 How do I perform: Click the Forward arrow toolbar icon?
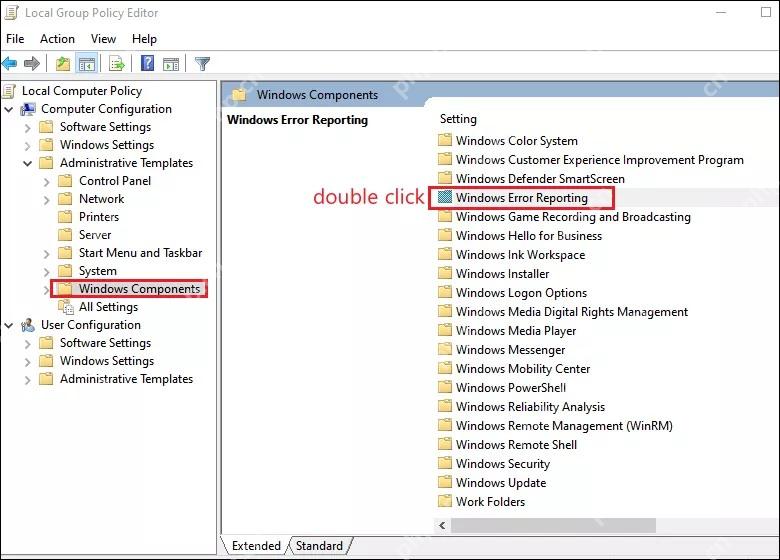click(x=32, y=64)
